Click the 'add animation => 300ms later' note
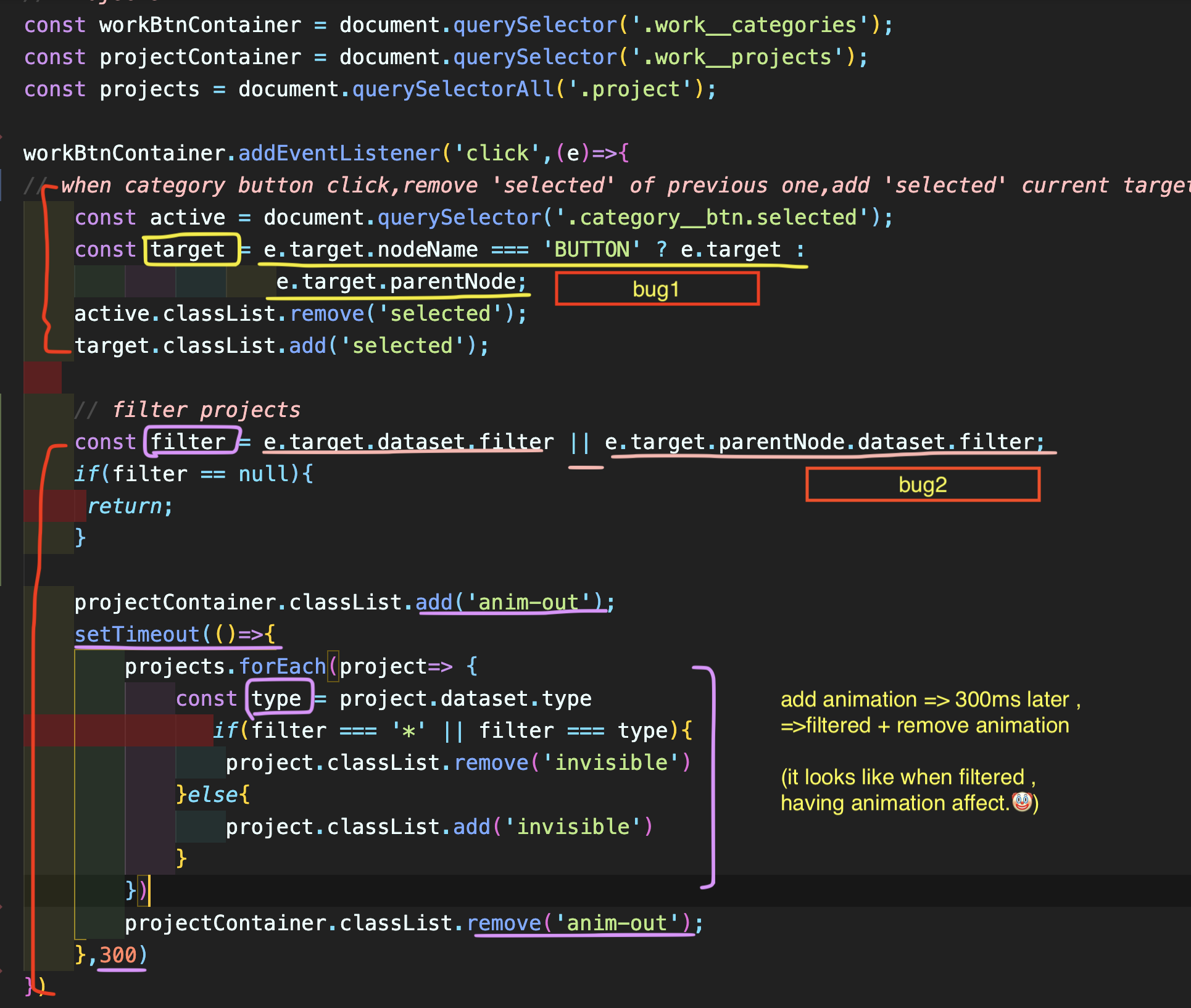1191x1008 pixels. click(930, 700)
